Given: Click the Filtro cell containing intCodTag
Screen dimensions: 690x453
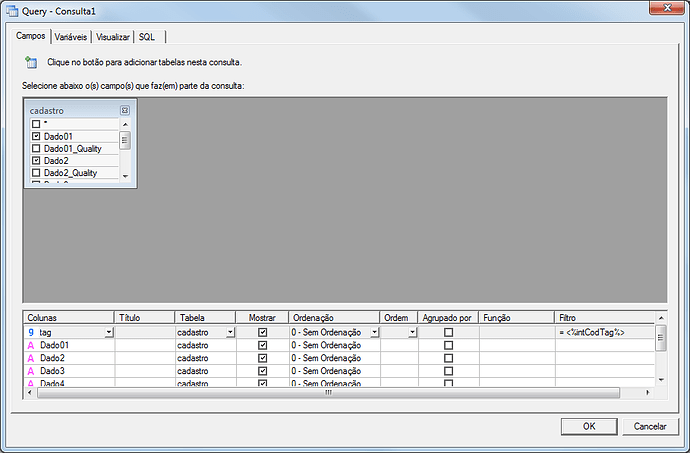Looking at the screenshot, I should (605, 332).
